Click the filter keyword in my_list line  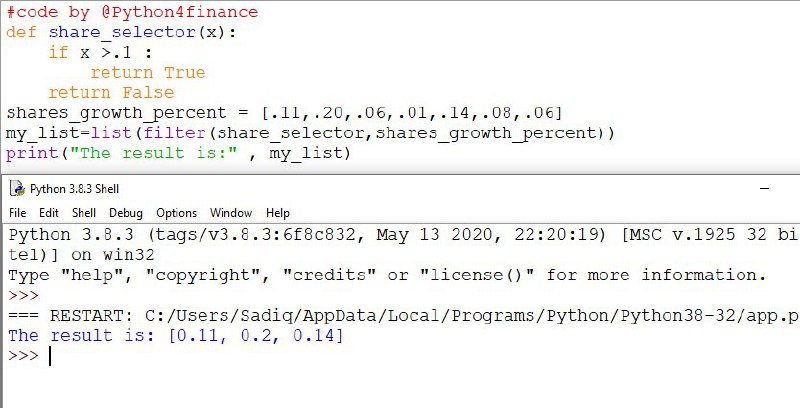pos(174,133)
